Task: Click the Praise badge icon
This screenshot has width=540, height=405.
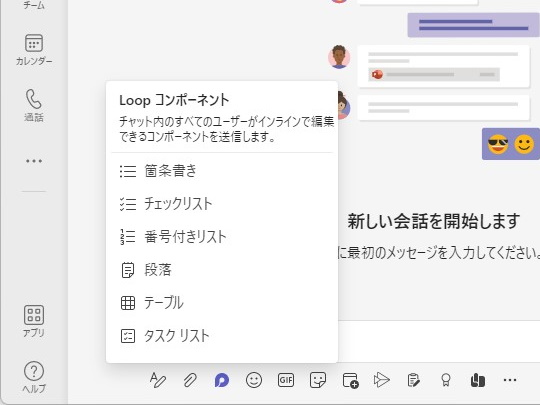Action: click(x=446, y=380)
